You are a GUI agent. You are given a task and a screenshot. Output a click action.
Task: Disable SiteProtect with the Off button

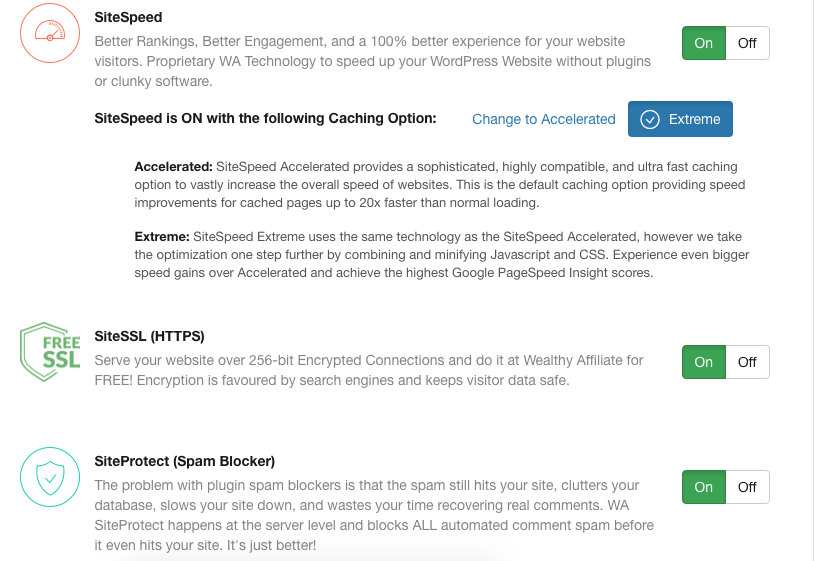tap(747, 487)
